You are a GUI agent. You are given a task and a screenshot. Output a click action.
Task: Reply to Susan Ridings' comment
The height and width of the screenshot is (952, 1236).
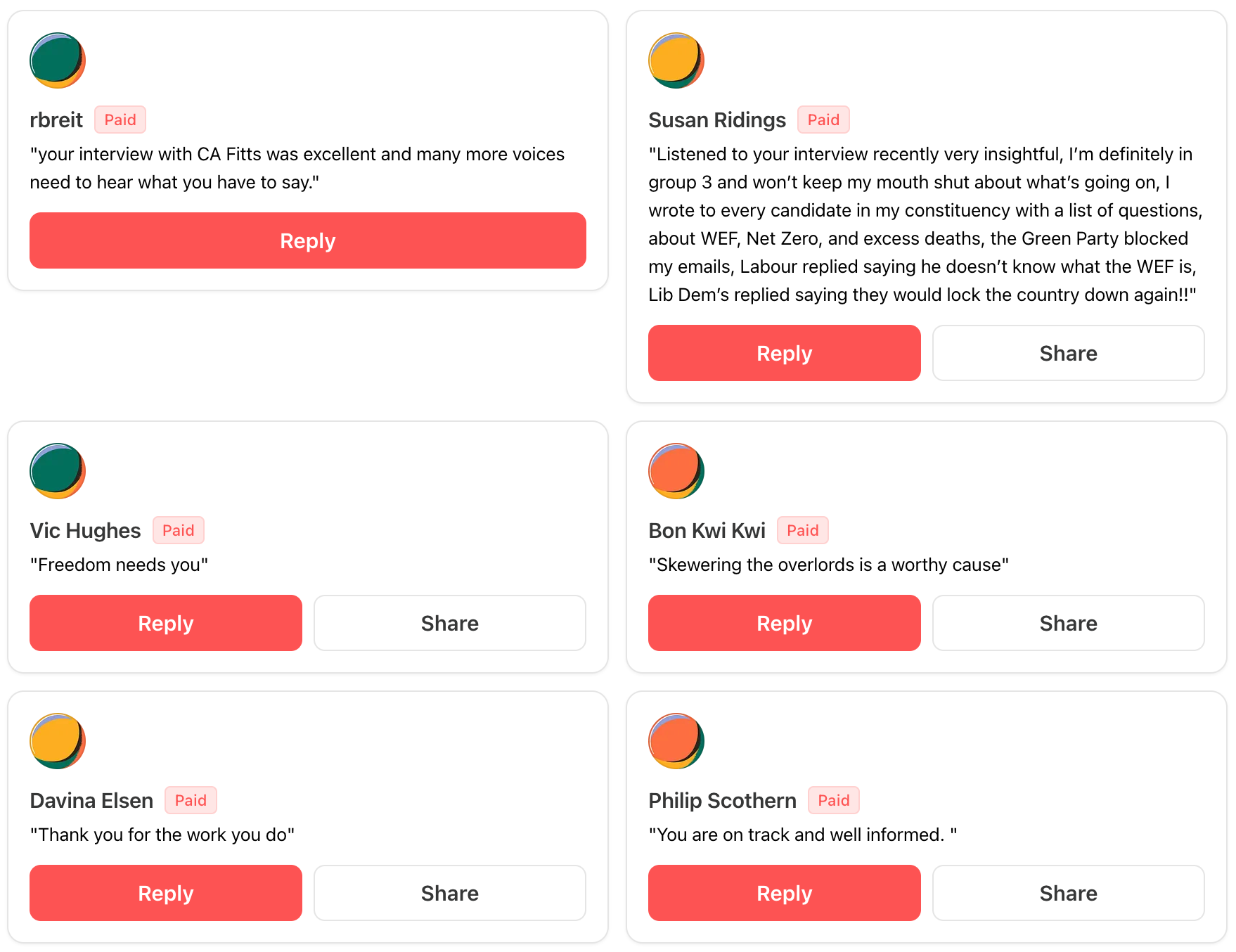tap(784, 353)
